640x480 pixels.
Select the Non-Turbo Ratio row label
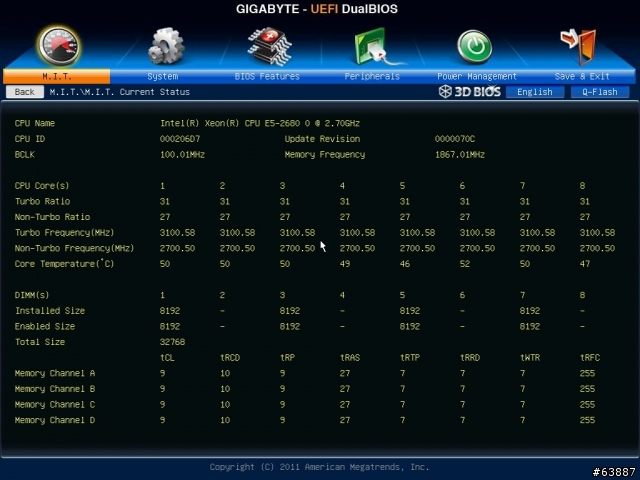[x=52, y=217]
